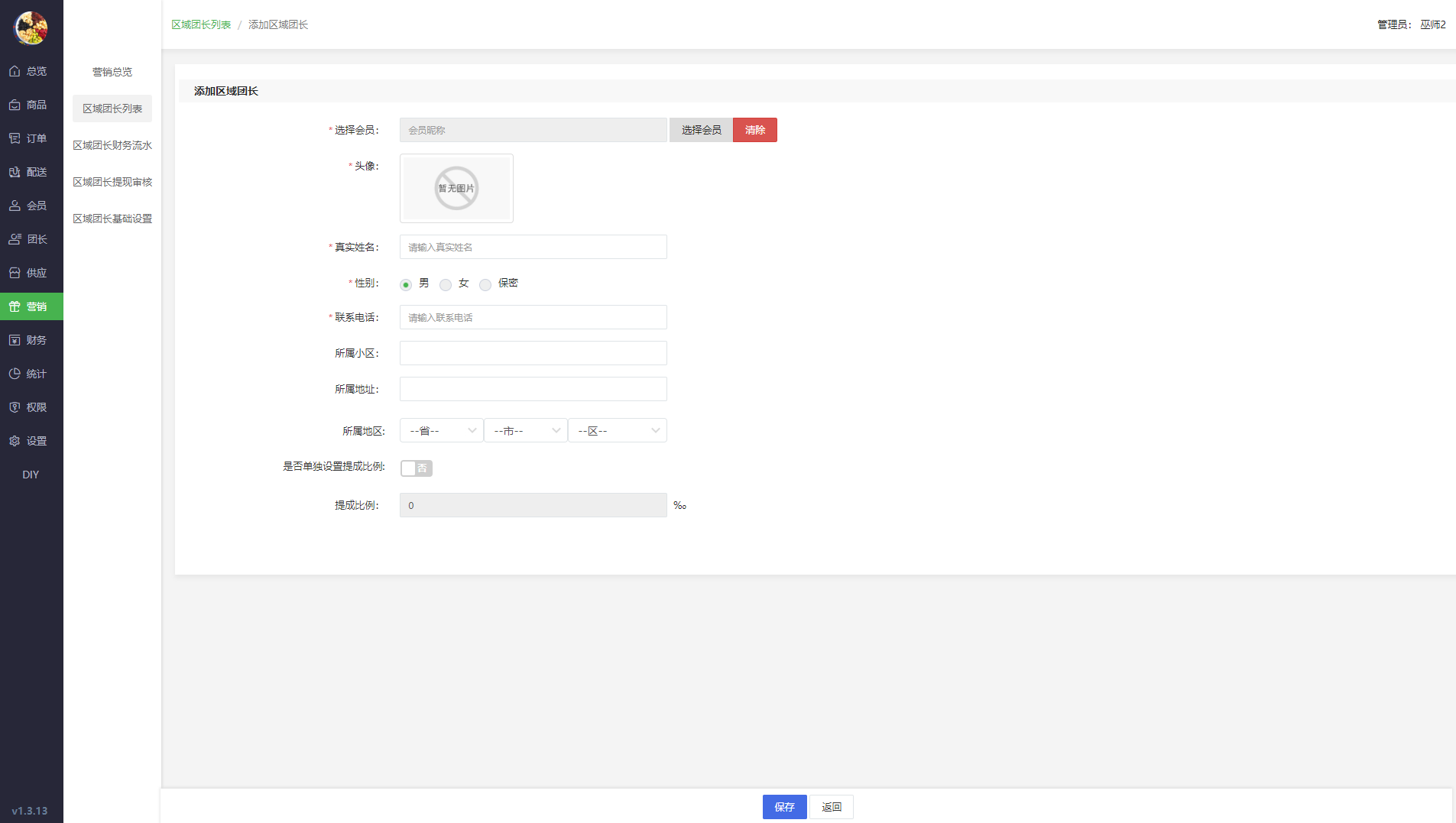
Task: Click the red 清除 clear button
Action: pyautogui.click(x=754, y=130)
